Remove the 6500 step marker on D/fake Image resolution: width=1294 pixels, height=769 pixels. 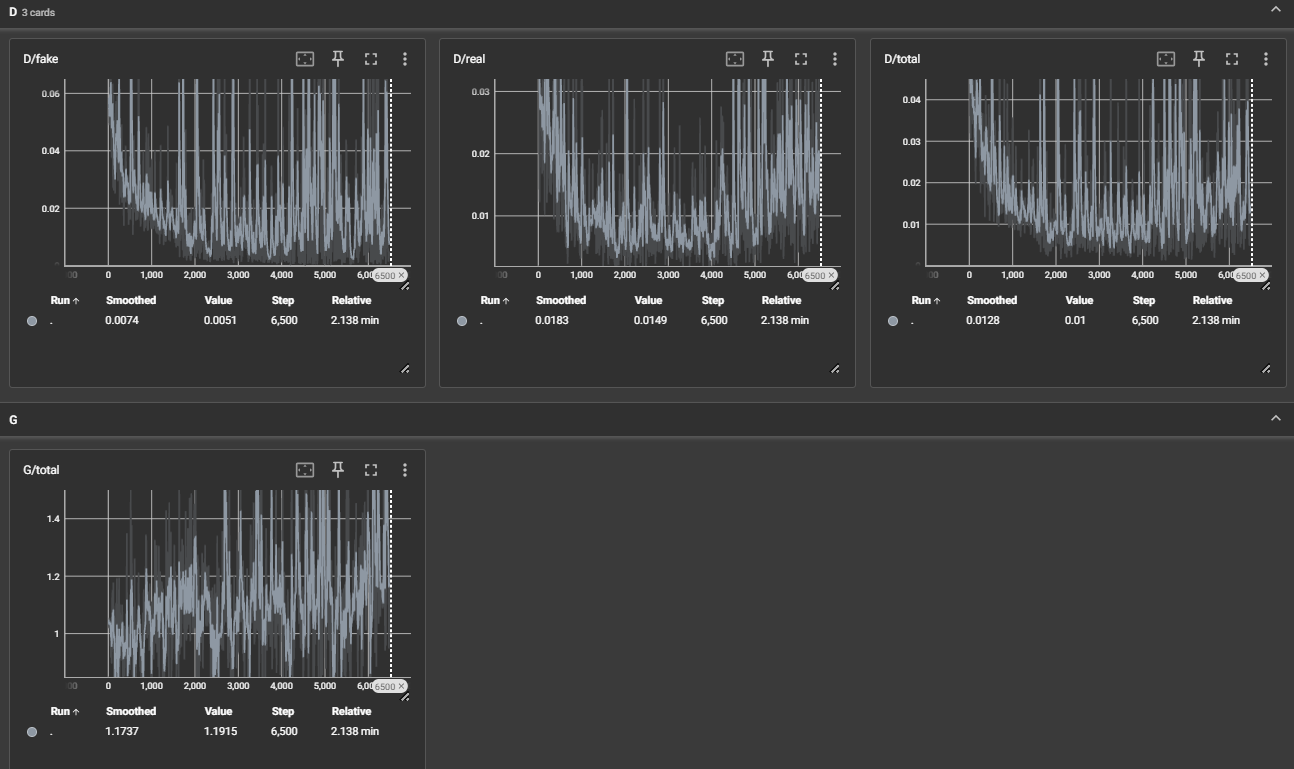coord(401,275)
